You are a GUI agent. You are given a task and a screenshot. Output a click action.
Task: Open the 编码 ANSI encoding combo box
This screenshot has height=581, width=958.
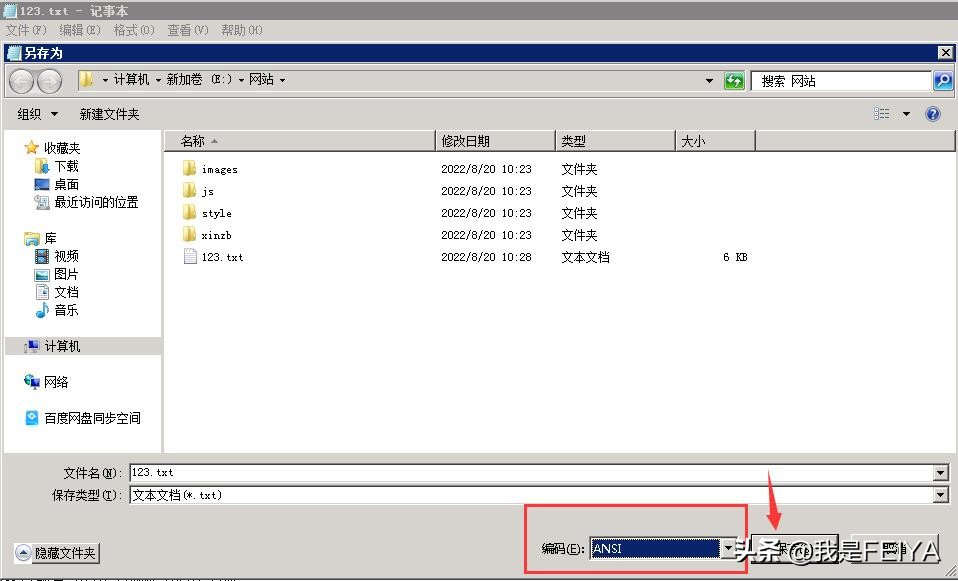click(664, 548)
